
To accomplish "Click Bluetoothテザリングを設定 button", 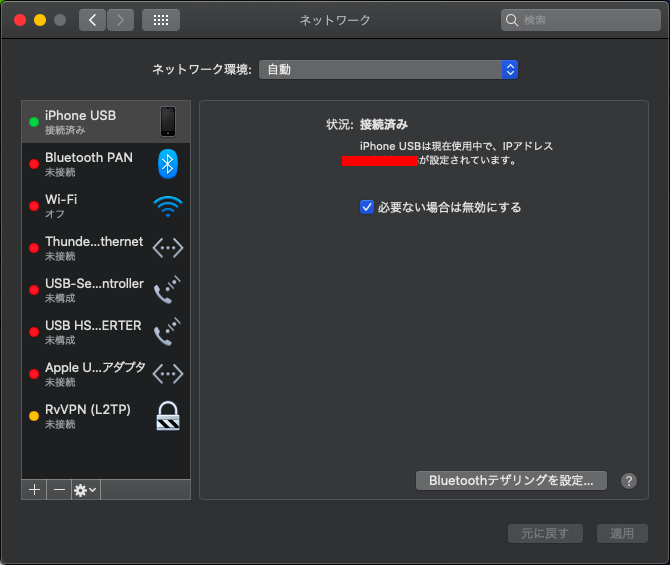I will point(511,480).
